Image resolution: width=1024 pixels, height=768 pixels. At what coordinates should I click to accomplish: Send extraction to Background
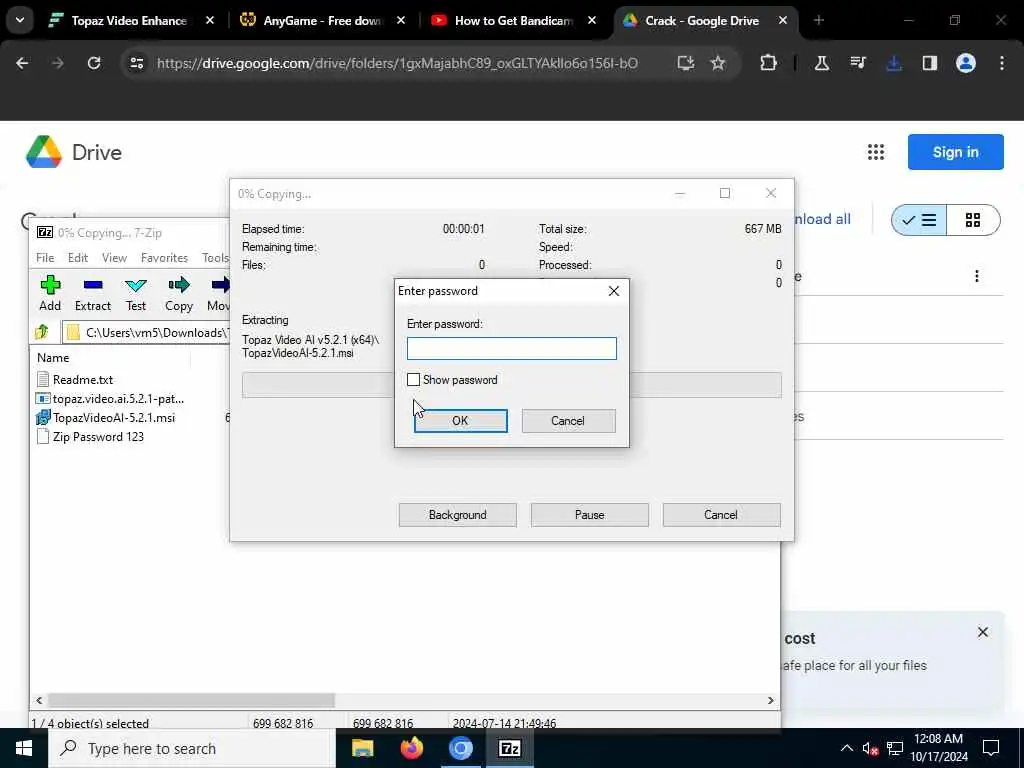click(x=457, y=515)
